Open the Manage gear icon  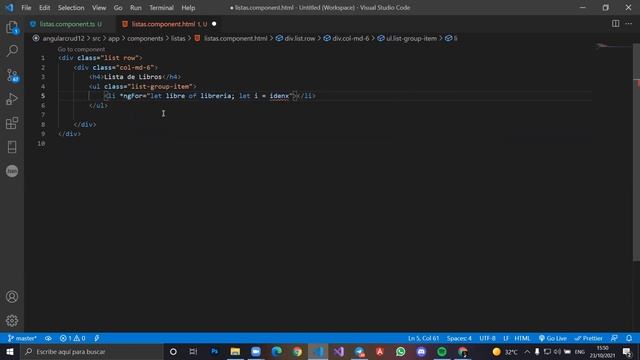pos(12,320)
